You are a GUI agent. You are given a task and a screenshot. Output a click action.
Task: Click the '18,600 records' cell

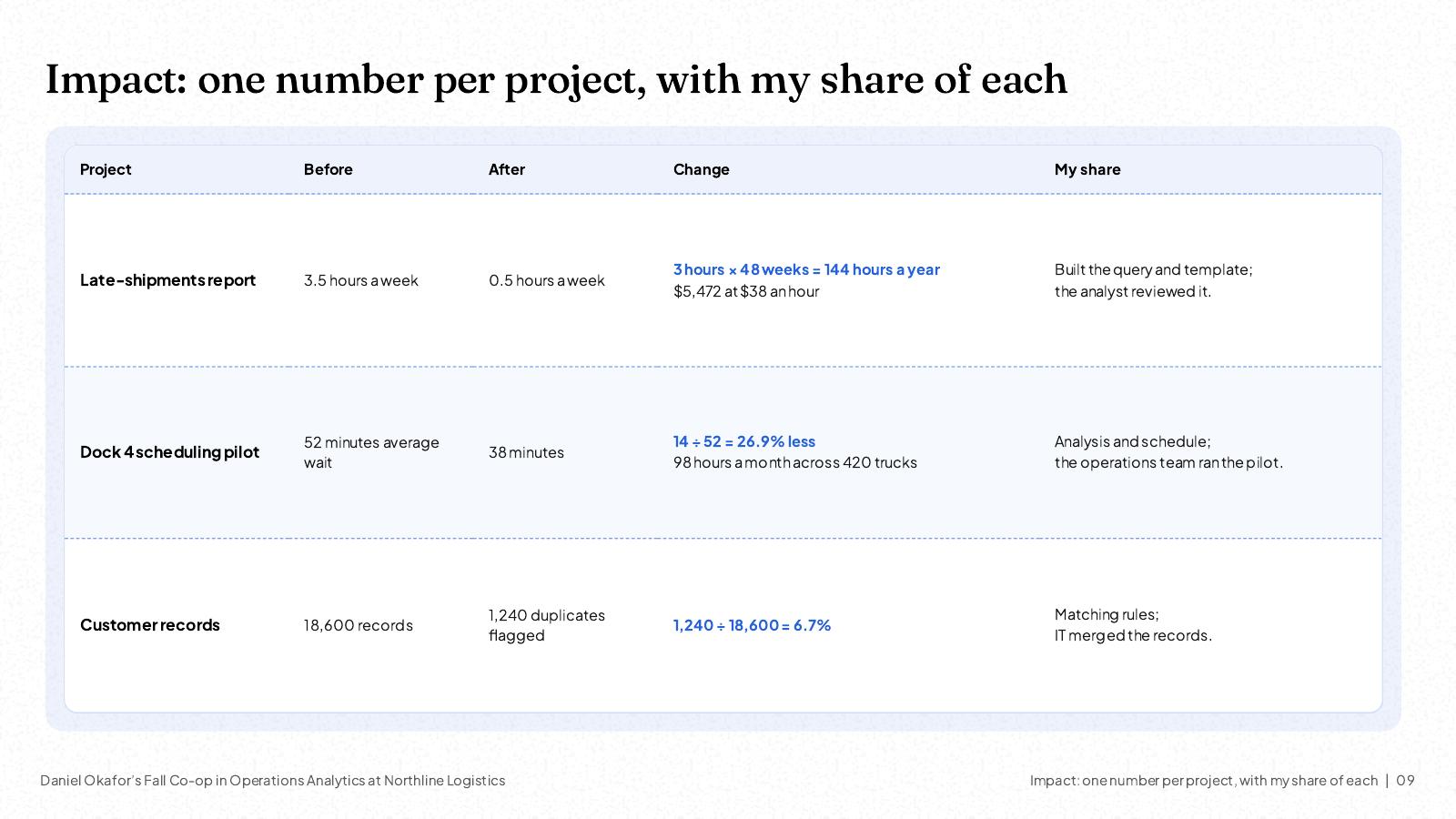pos(359,625)
